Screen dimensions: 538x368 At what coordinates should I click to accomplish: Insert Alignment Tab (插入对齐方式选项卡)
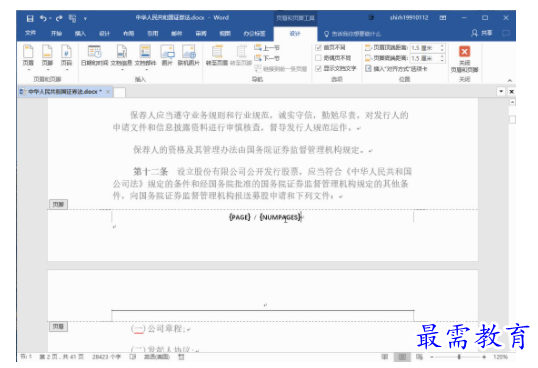click(396, 69)
